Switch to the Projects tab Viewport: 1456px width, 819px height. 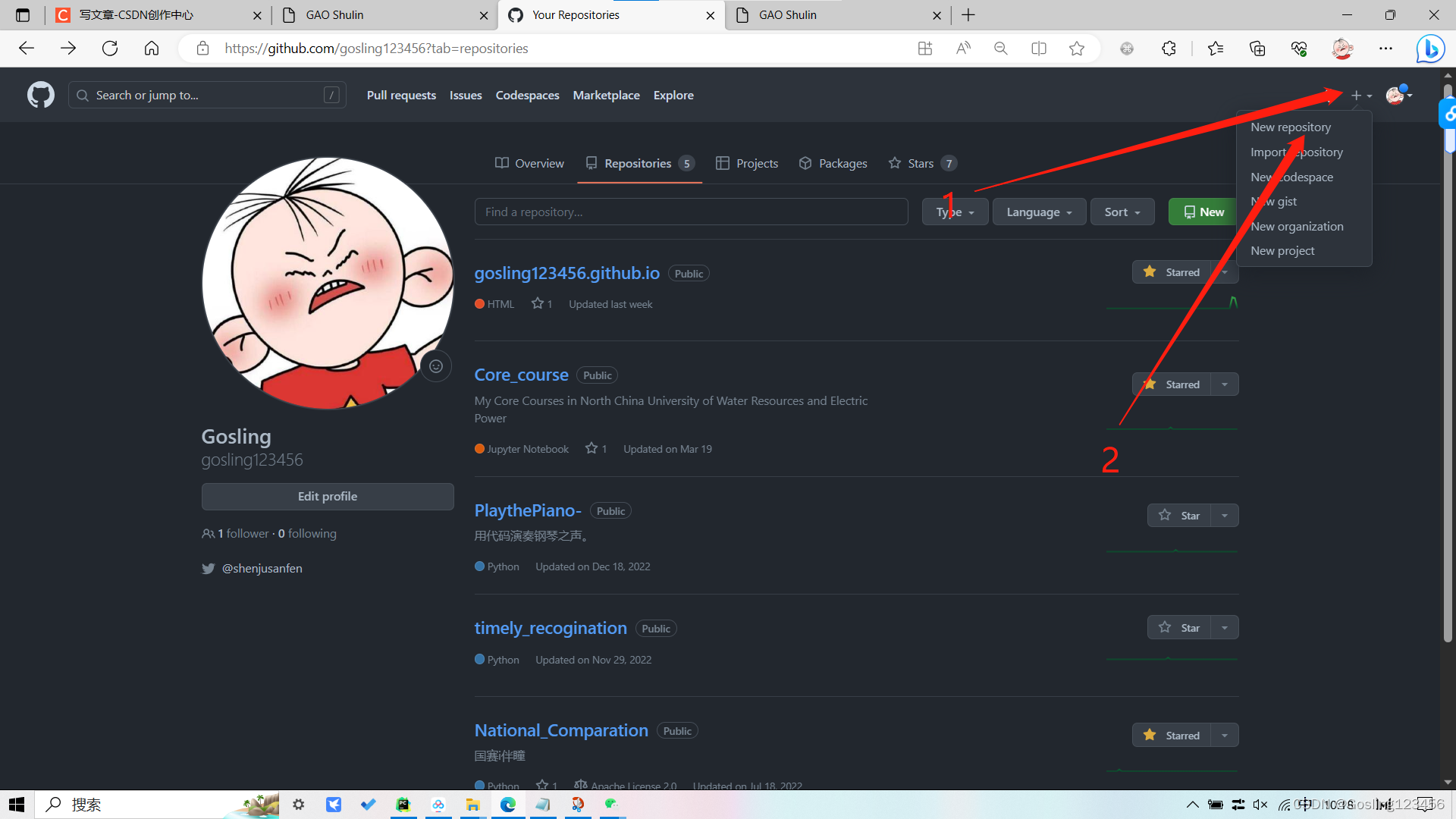click(747, 163)
